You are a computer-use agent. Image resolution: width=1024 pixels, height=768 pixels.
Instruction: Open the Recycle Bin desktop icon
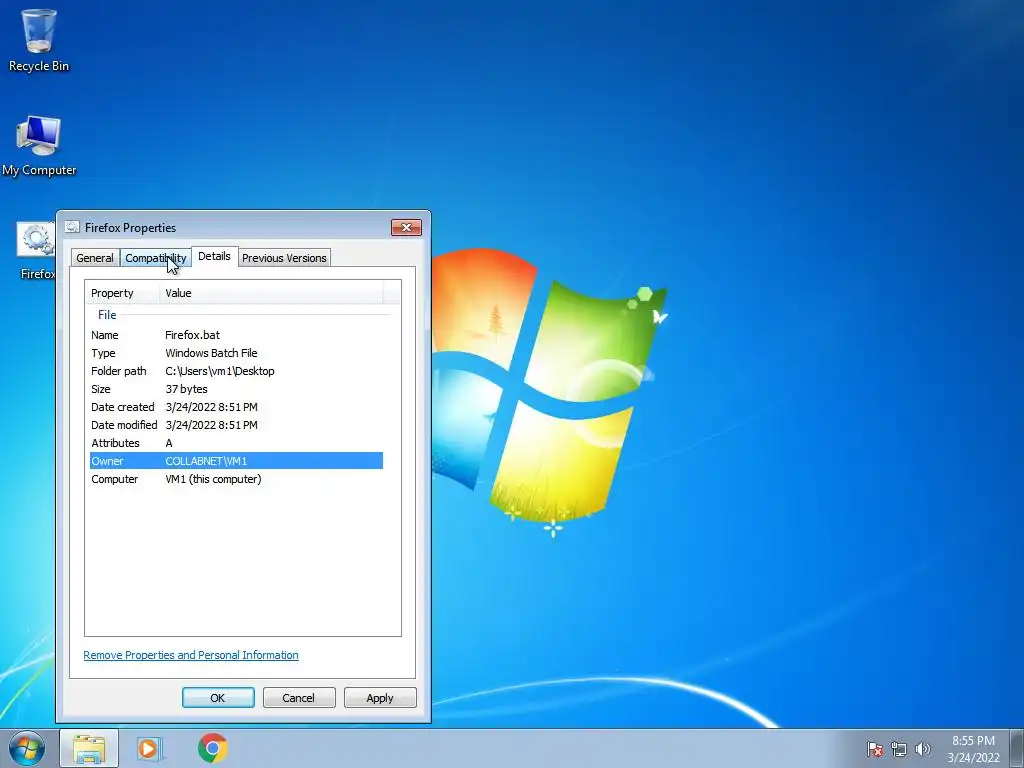(x=39, y=40)
